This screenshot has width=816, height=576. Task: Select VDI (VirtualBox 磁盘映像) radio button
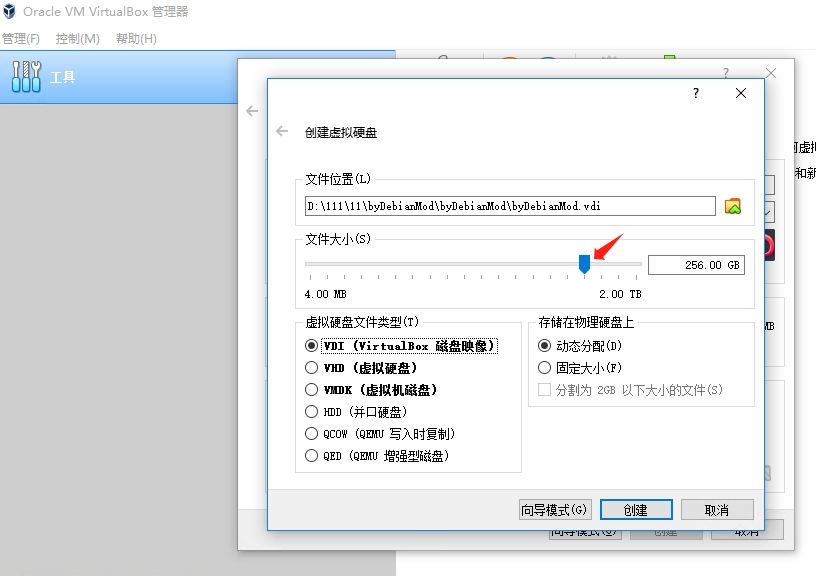[311, 345]
